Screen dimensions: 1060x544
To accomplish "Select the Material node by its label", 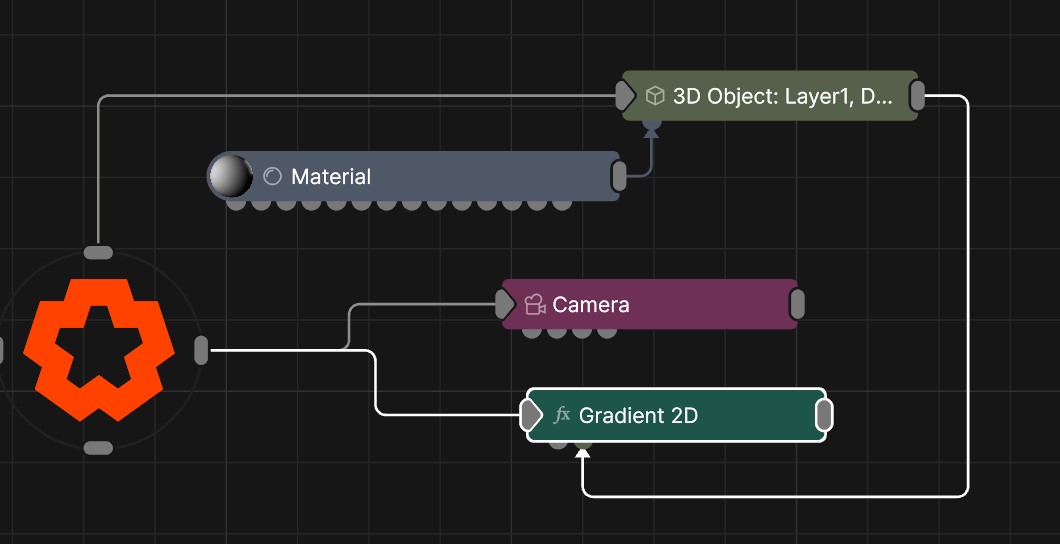I will click(x=331, y=177).
